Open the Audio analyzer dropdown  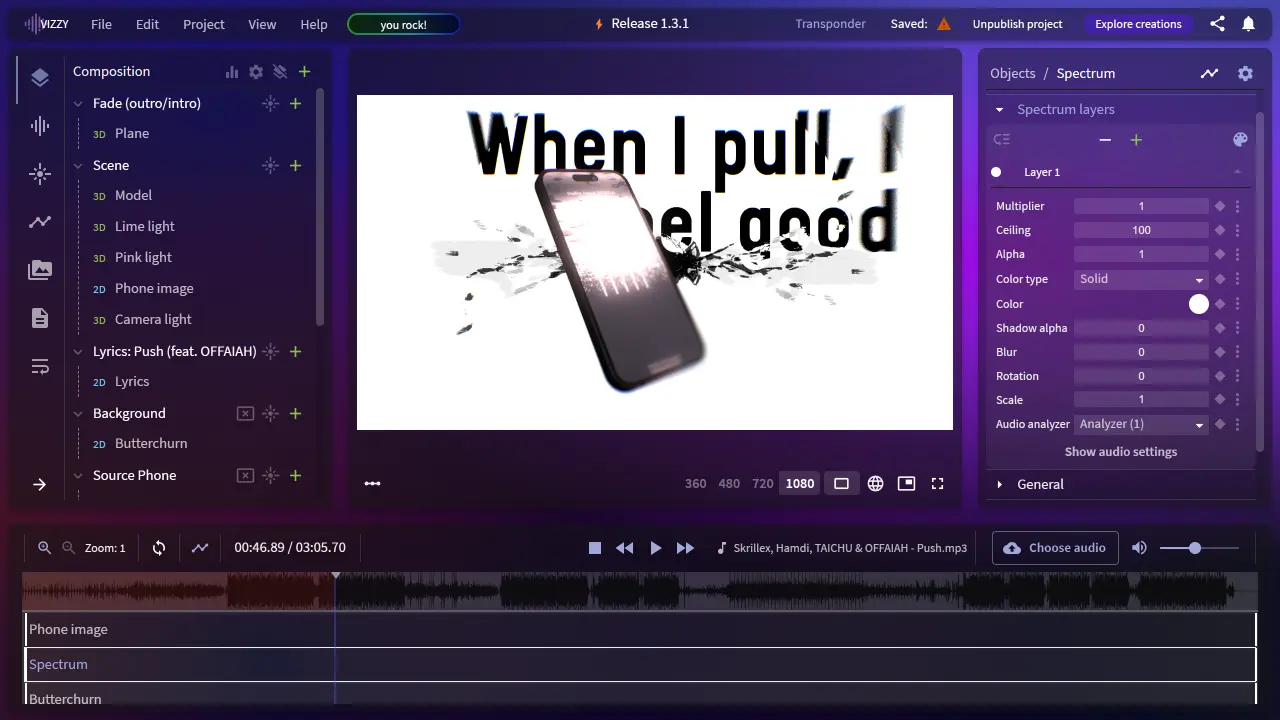tap(1140, 424)
